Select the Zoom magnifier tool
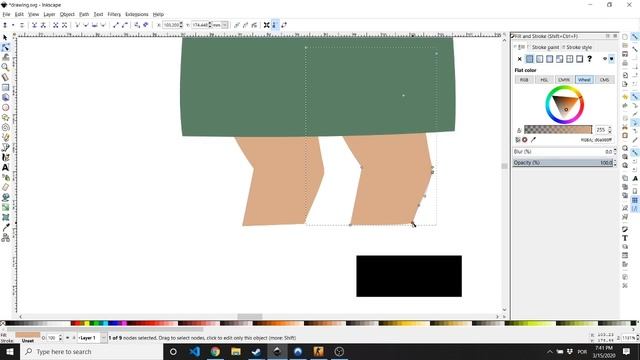The image size is (640, 360). [5, 67]
